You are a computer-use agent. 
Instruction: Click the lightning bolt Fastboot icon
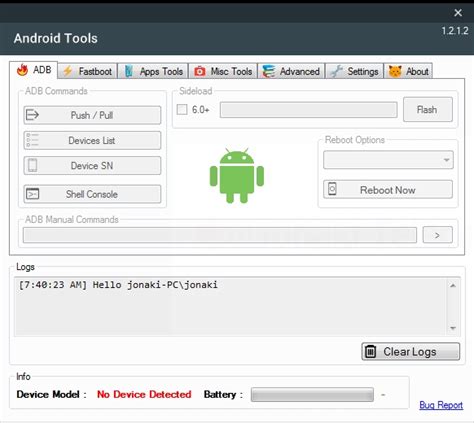68,71
